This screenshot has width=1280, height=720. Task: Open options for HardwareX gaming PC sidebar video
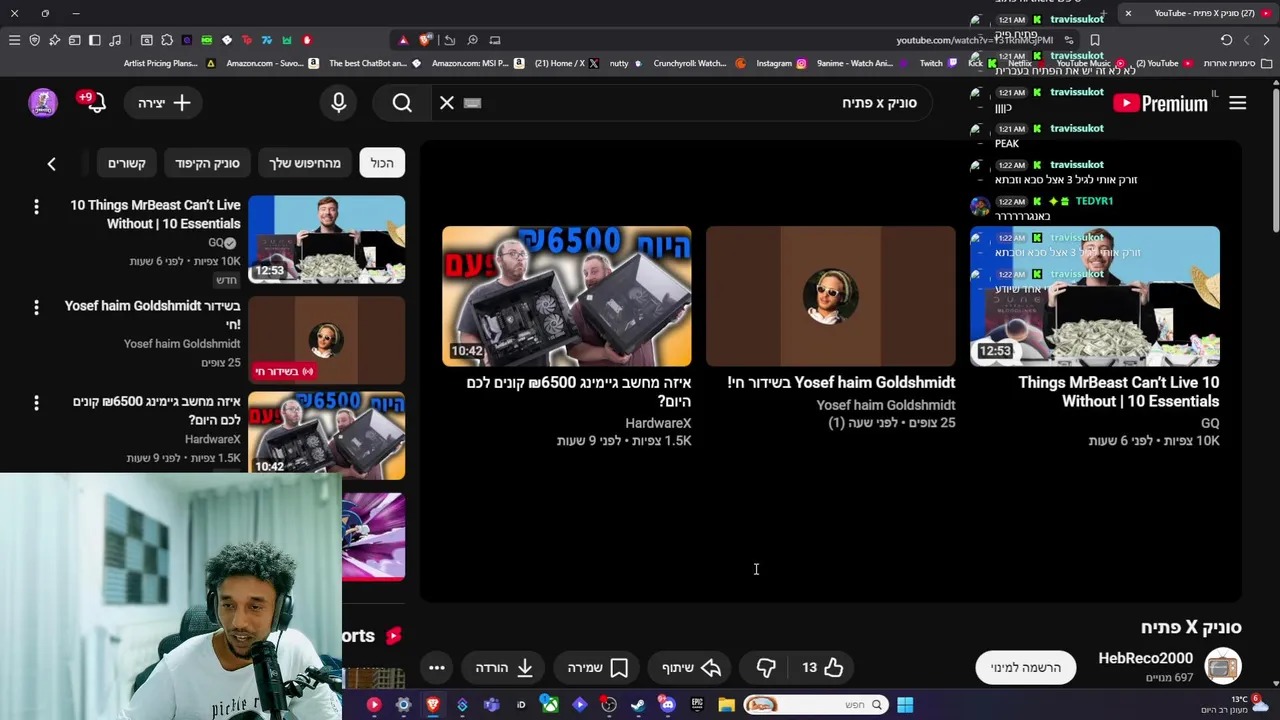coord(36,403)
